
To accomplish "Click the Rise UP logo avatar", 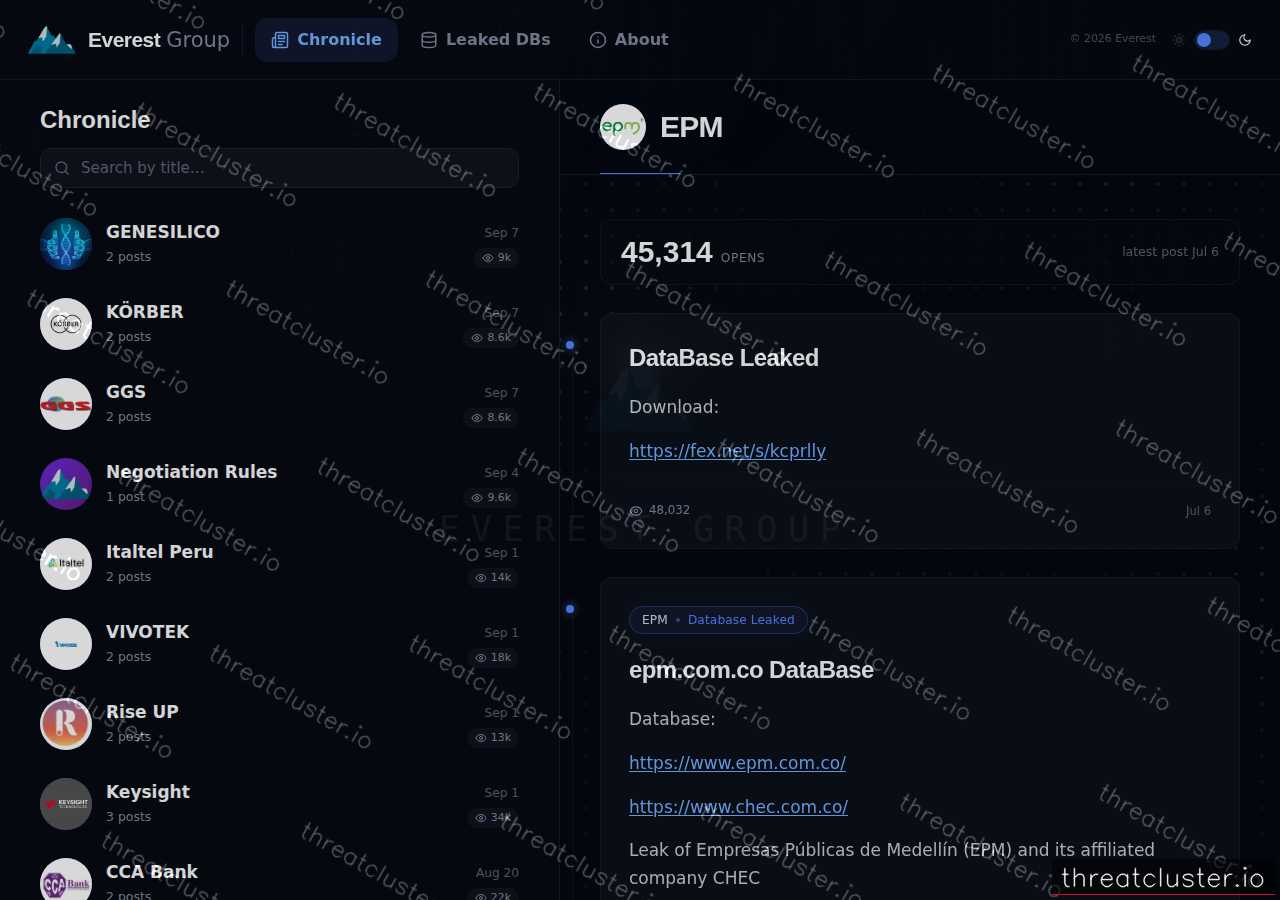I will click(x=66, y=724).
